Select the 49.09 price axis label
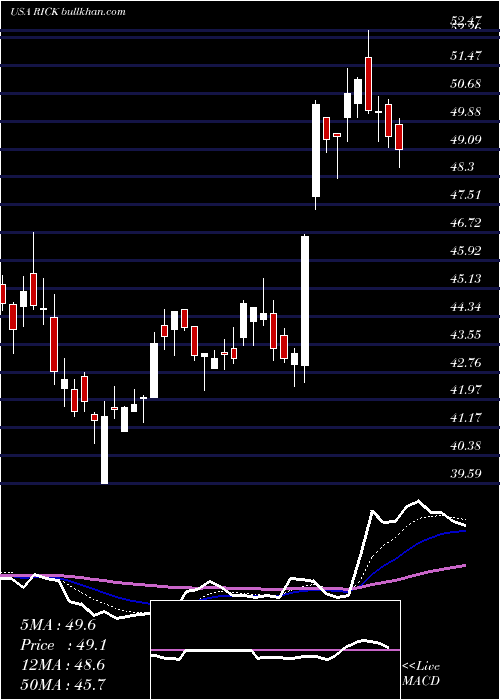The height and width of the screenshot is (700, 500). tap(467, 140)
